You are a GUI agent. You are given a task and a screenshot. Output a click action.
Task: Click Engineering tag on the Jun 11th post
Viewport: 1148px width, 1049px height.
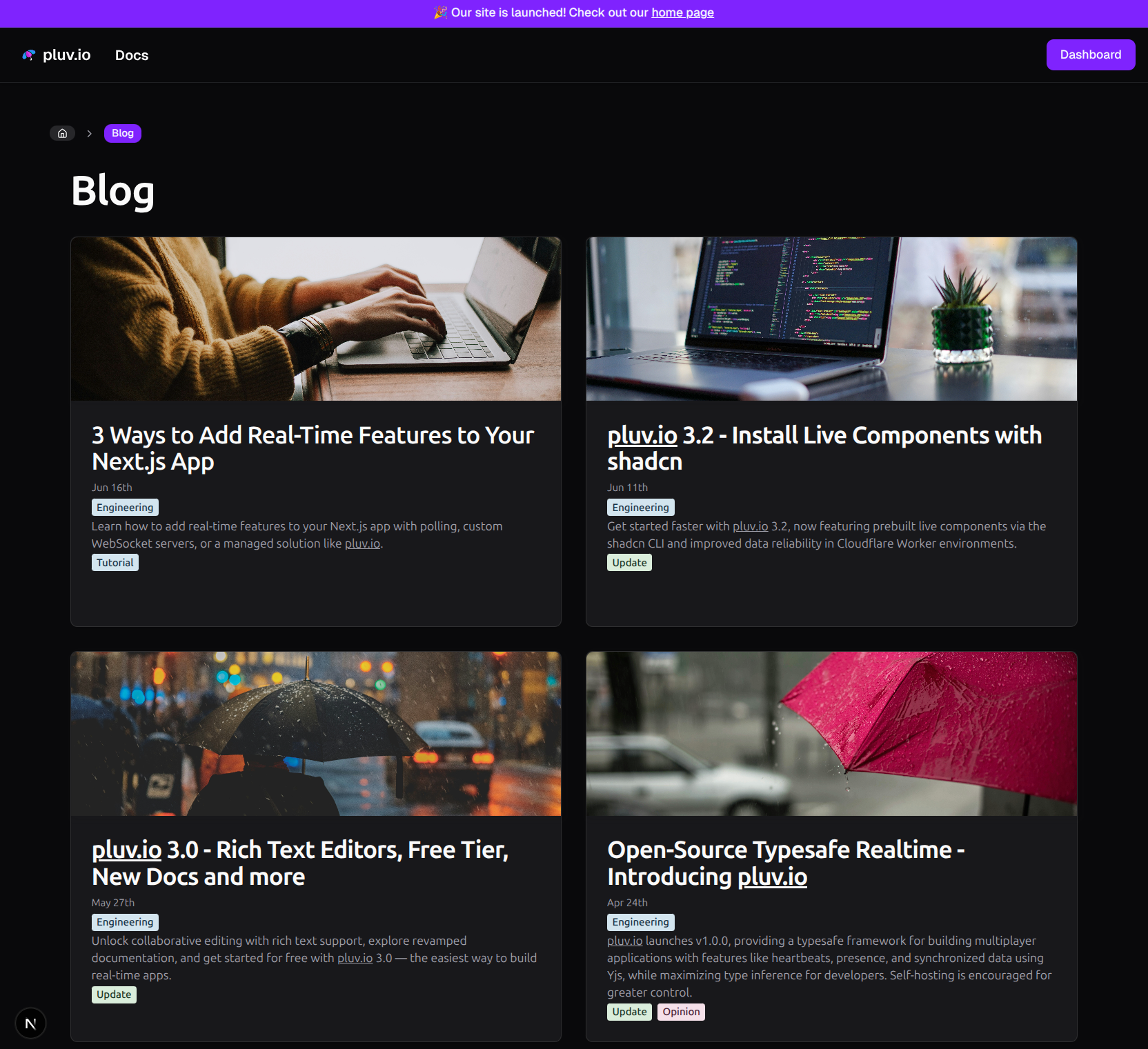[x=641, y=508]
